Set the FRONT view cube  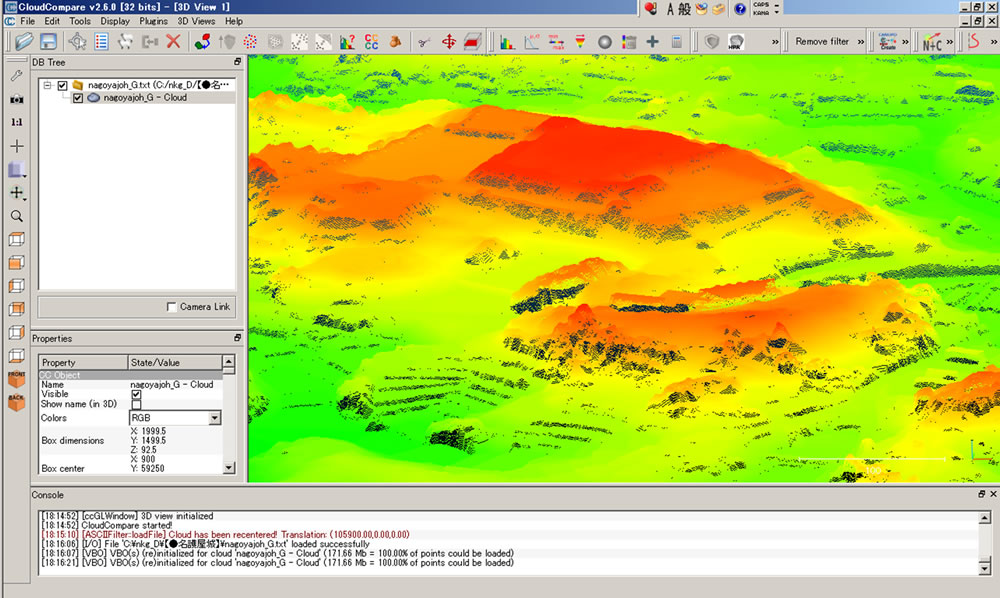click(x=17, y=378)
